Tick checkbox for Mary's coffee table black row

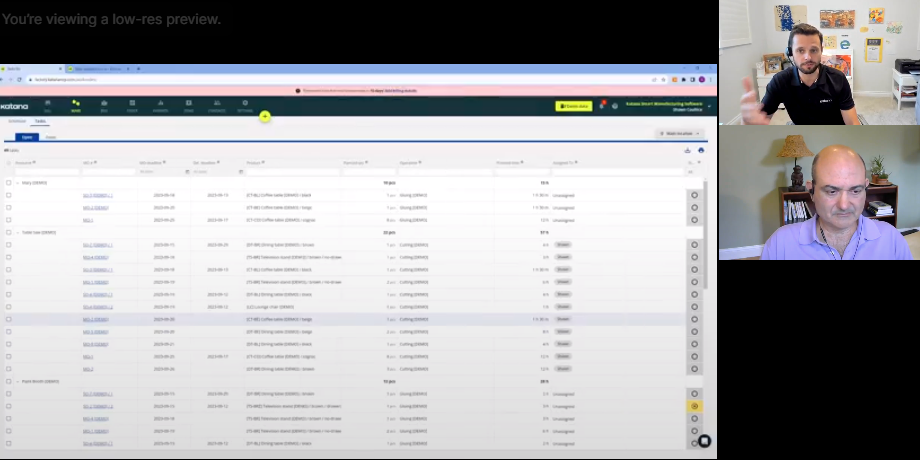pos(8,195)
